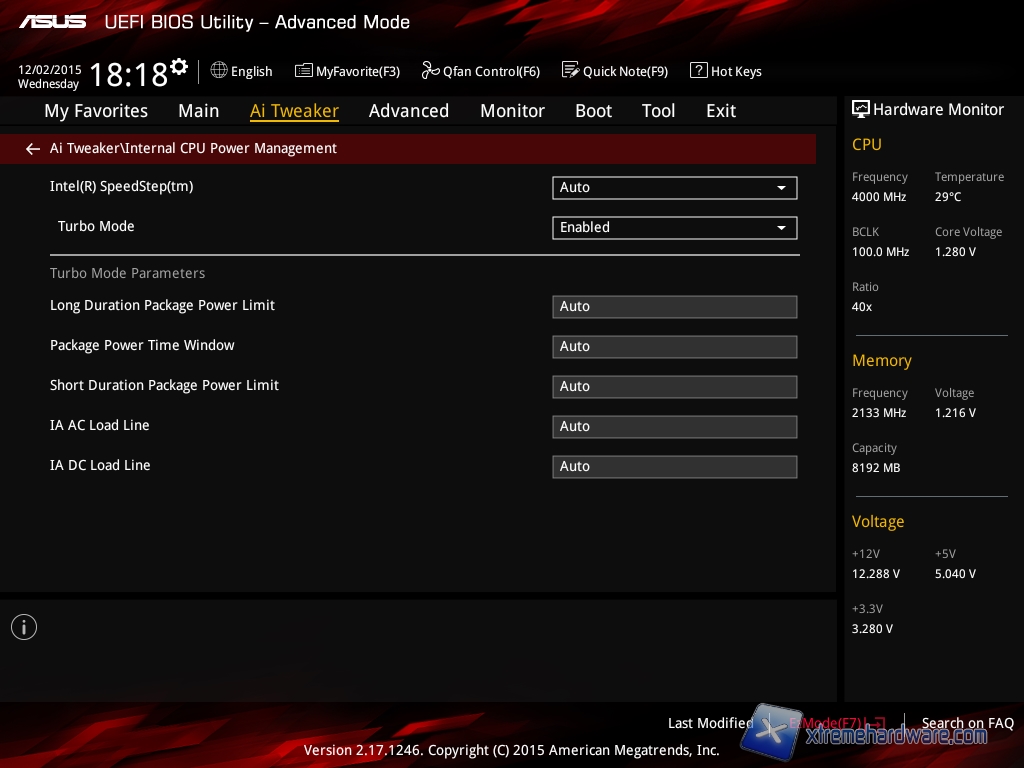Viewport: 1024px width, 768px height.
Task: Open the Monitor tab
Action: point(512,111)
